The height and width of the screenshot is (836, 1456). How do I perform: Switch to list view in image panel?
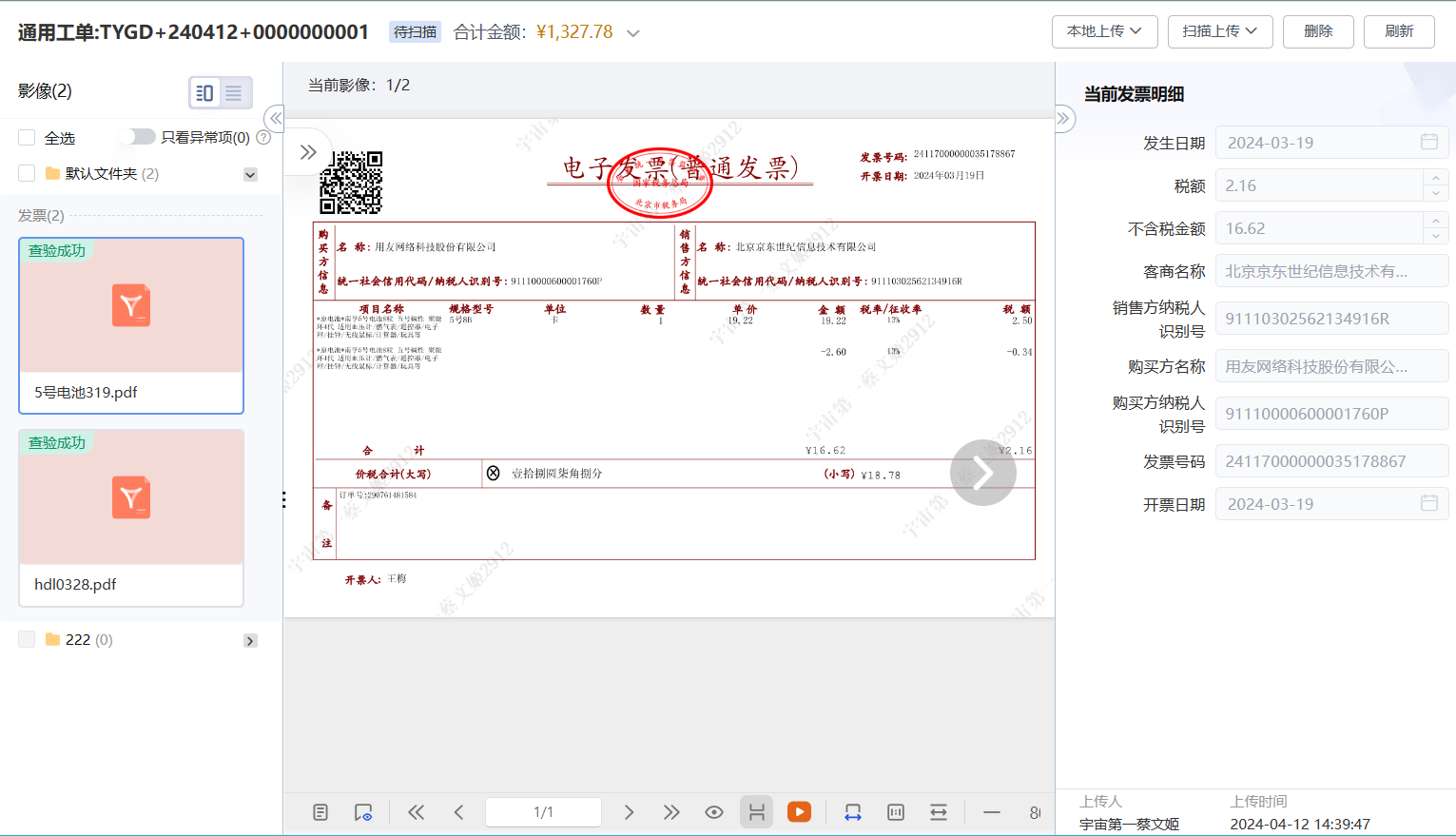click(234, 93)
